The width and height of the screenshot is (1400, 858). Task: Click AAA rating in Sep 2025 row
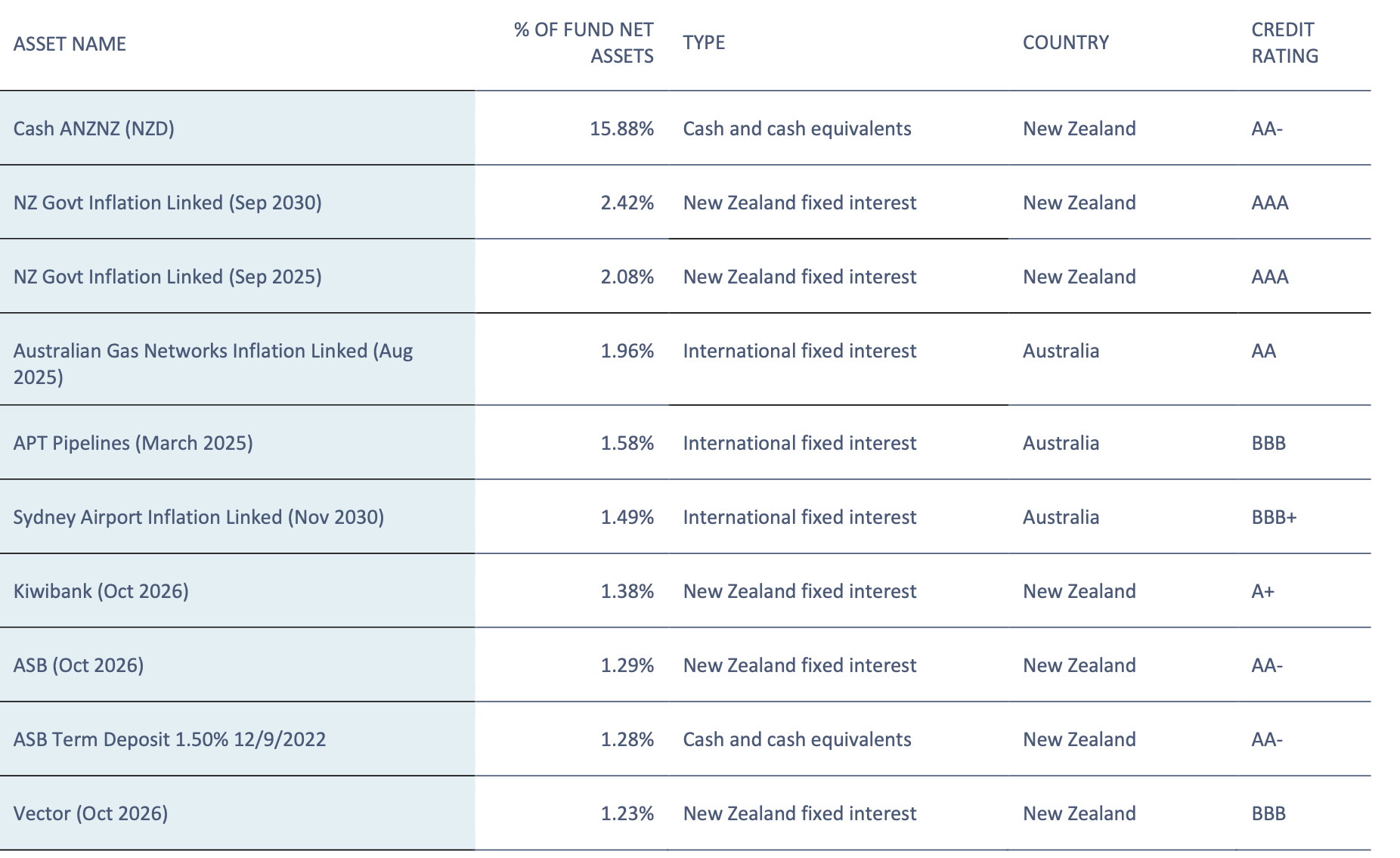[1270, 277]
